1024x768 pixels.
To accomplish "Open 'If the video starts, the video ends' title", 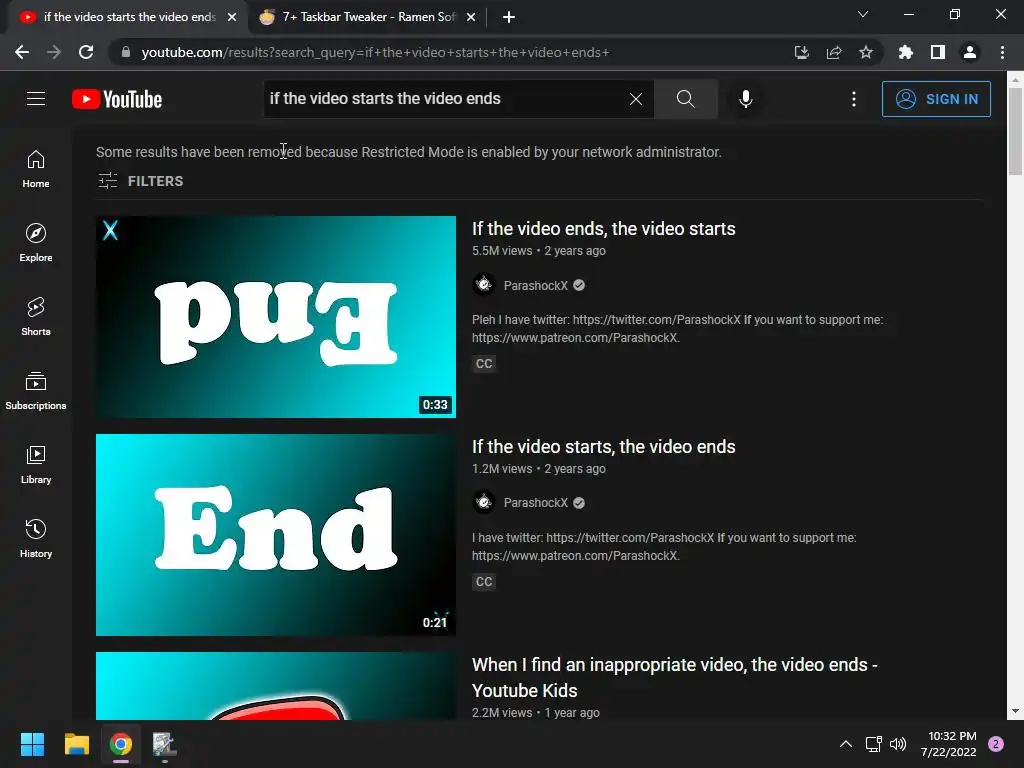I will pyautogui.click(x=603, y=447).
